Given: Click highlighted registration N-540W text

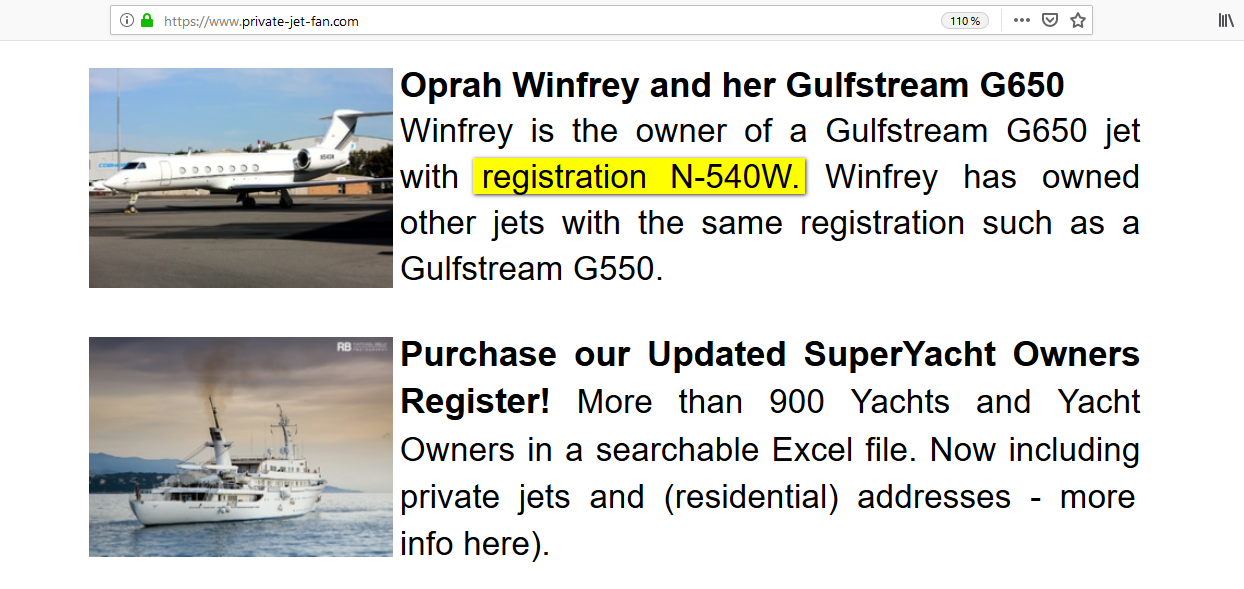Looking at the screenshot, I should [x=640, y=177].
